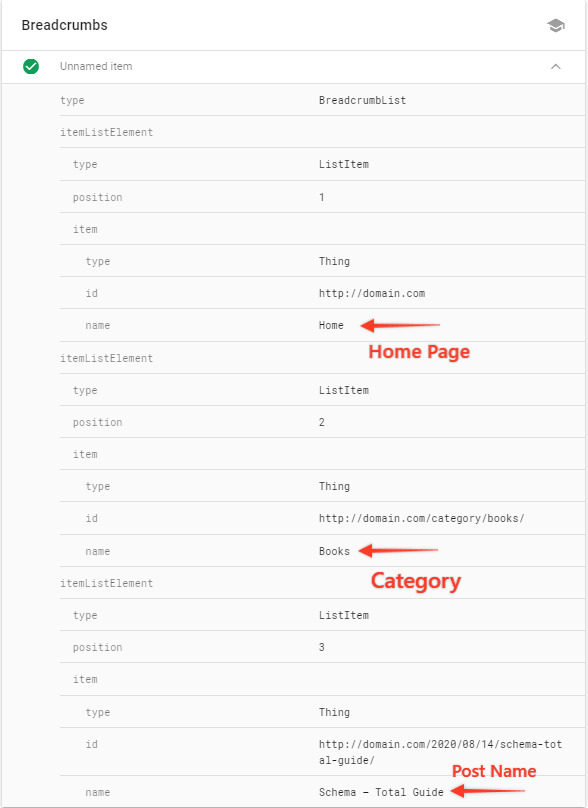Collapse the Unnamed item section chevron
Viewport: 588px width, 808px height.
(556, 66)
